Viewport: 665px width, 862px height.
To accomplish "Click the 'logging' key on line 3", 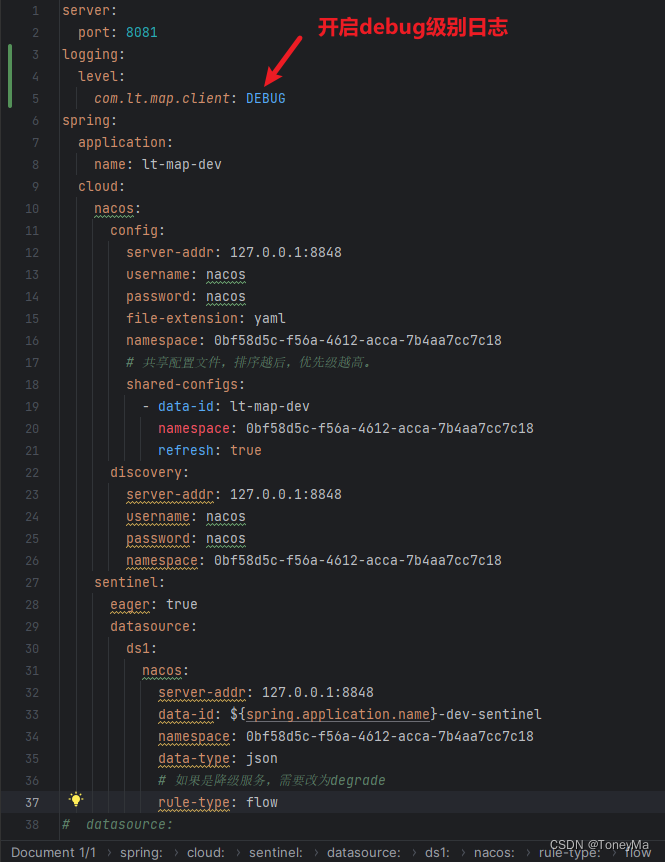I will tap(90, 54).
